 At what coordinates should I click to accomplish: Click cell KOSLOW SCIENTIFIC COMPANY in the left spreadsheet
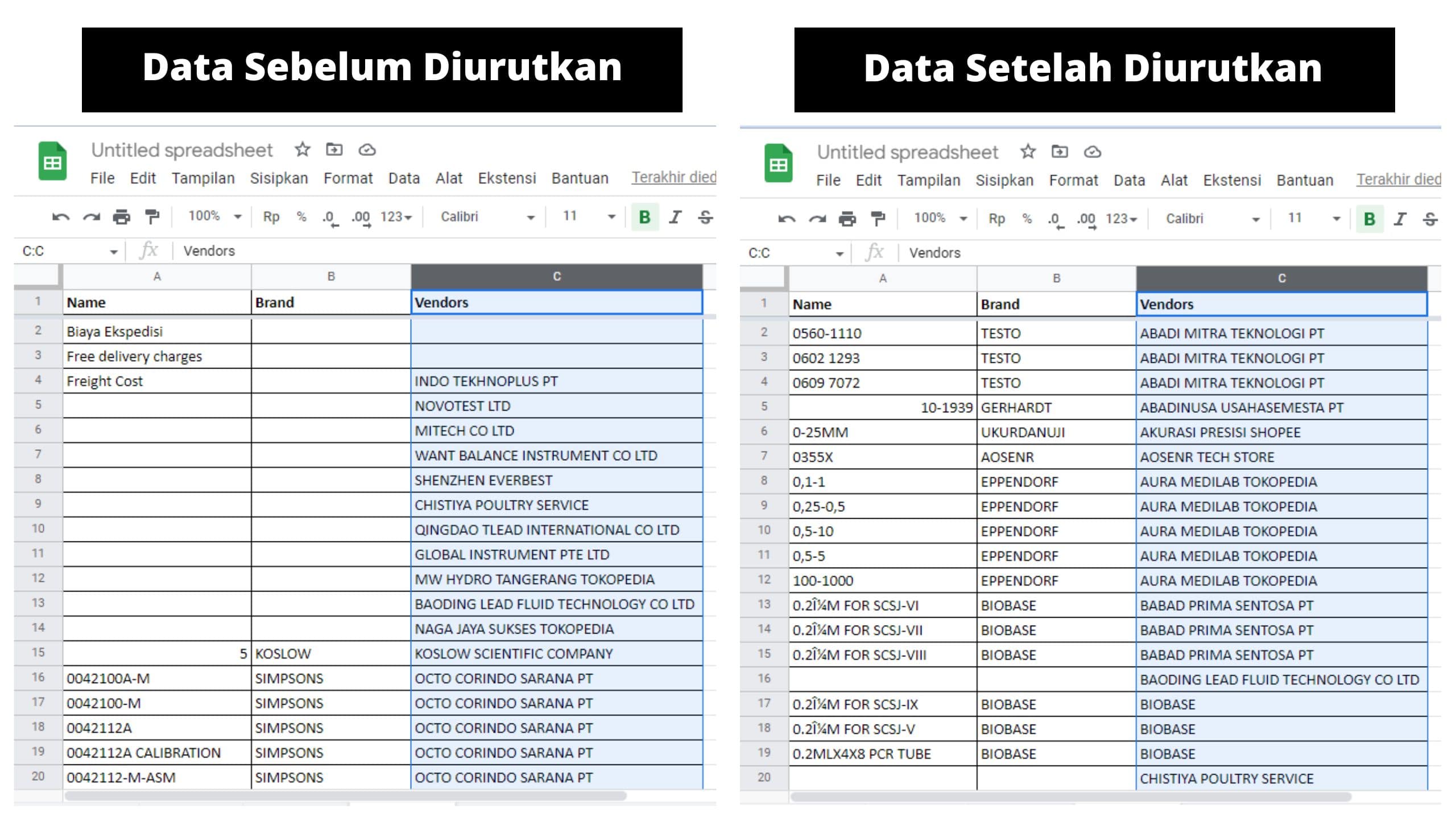tap(557, 654)
